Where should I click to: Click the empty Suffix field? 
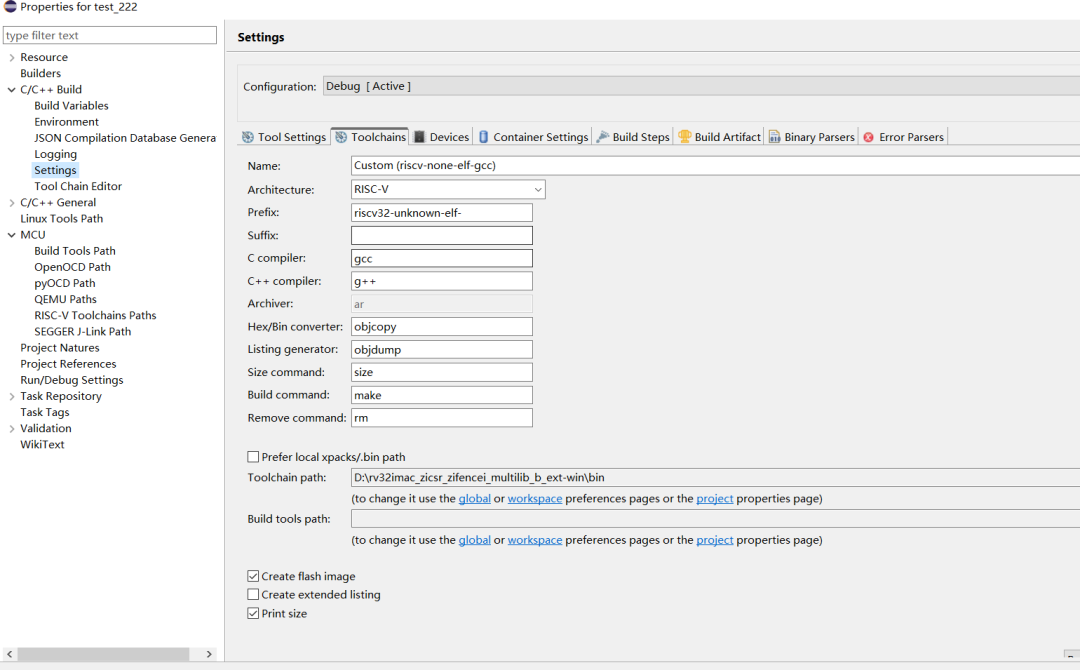coord(442,235)
